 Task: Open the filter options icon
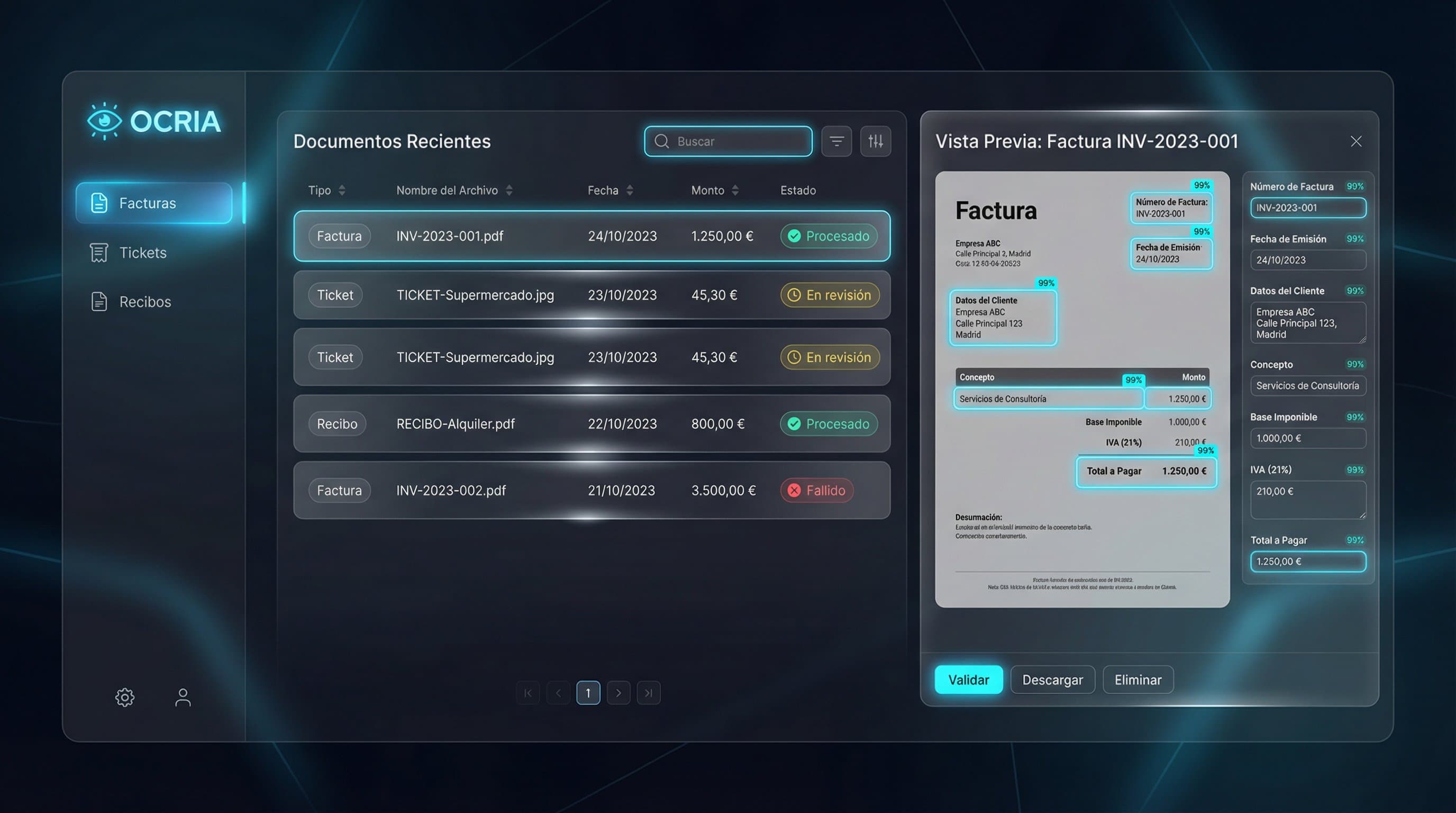click(836, 141)
